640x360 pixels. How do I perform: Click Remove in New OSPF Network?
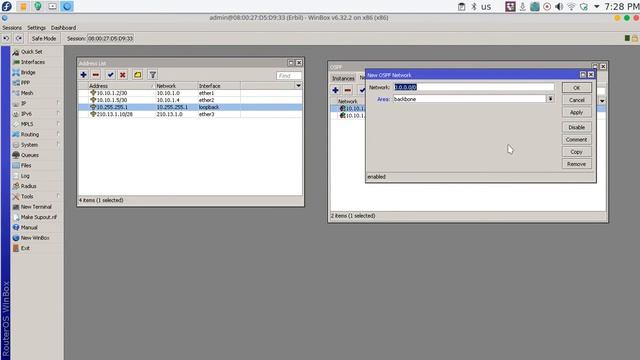click(x=576, y=164)
